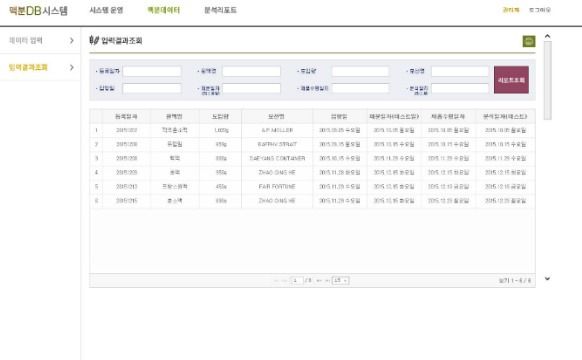Sort by the 도입량 column header
This screenshot has width=582, height=360.
220,117
